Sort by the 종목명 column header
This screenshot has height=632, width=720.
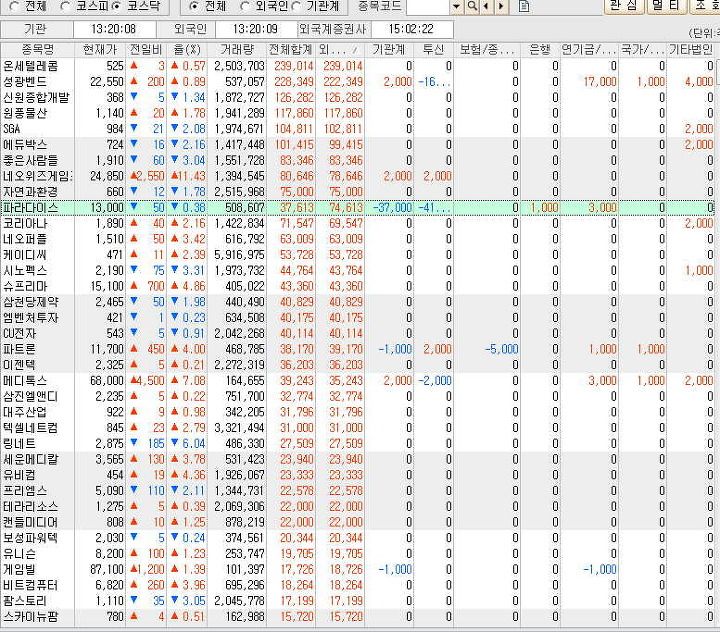pos(38,50)
